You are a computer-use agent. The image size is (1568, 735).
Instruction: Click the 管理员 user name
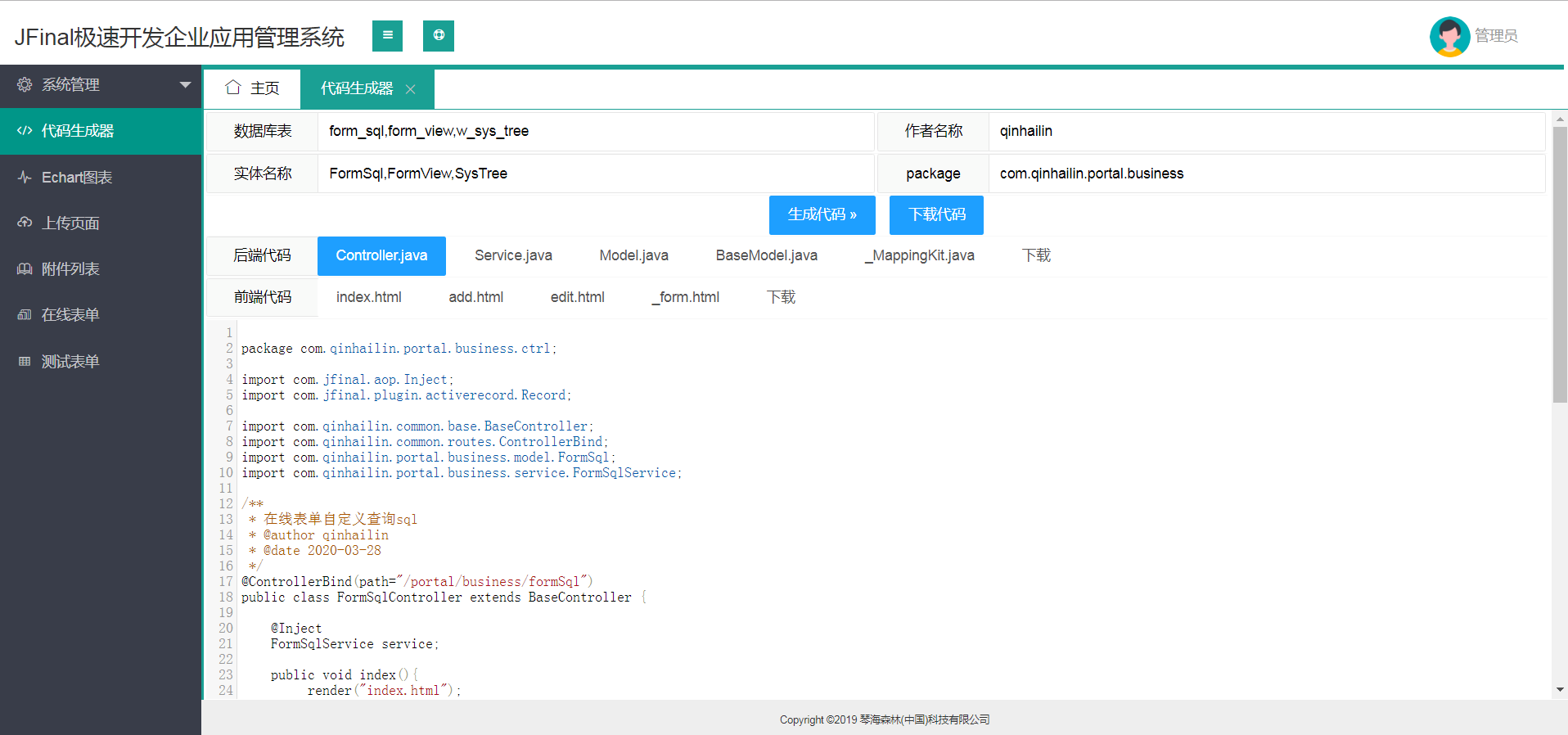point(1496,36)
